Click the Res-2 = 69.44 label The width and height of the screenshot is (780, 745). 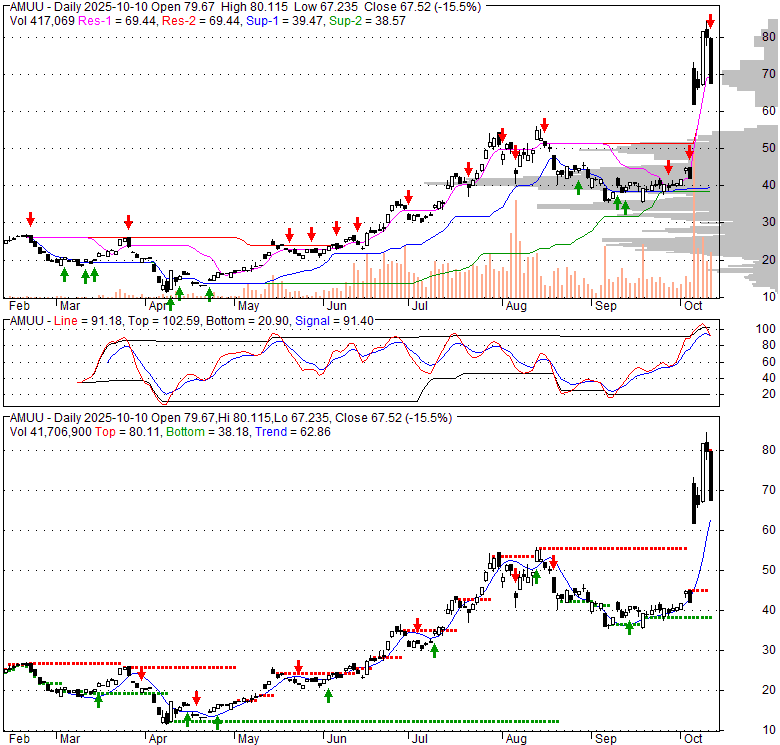(x=200, y=21)
